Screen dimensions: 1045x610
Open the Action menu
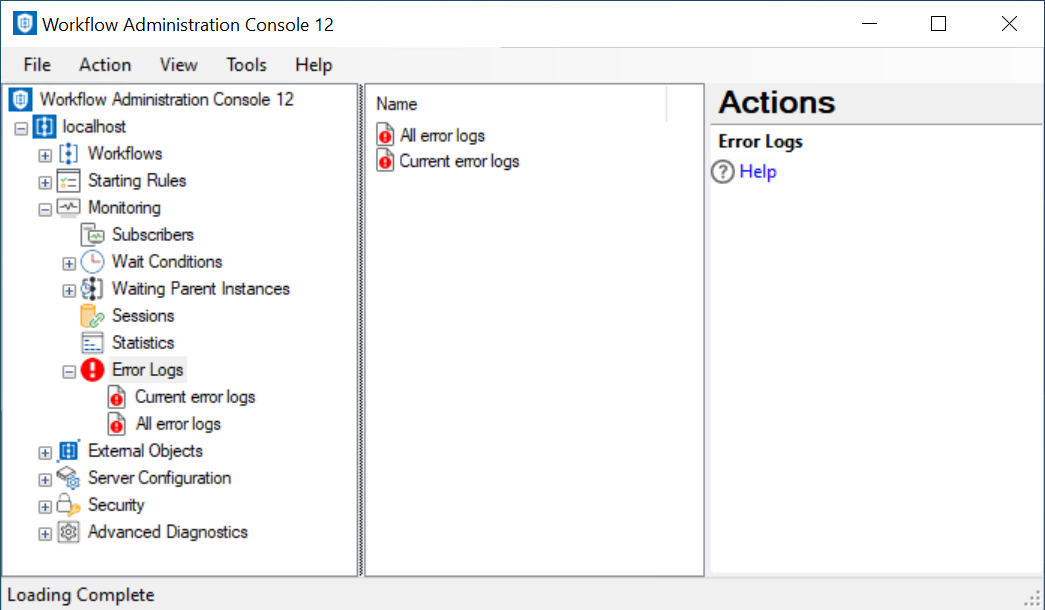coord(105,65)
